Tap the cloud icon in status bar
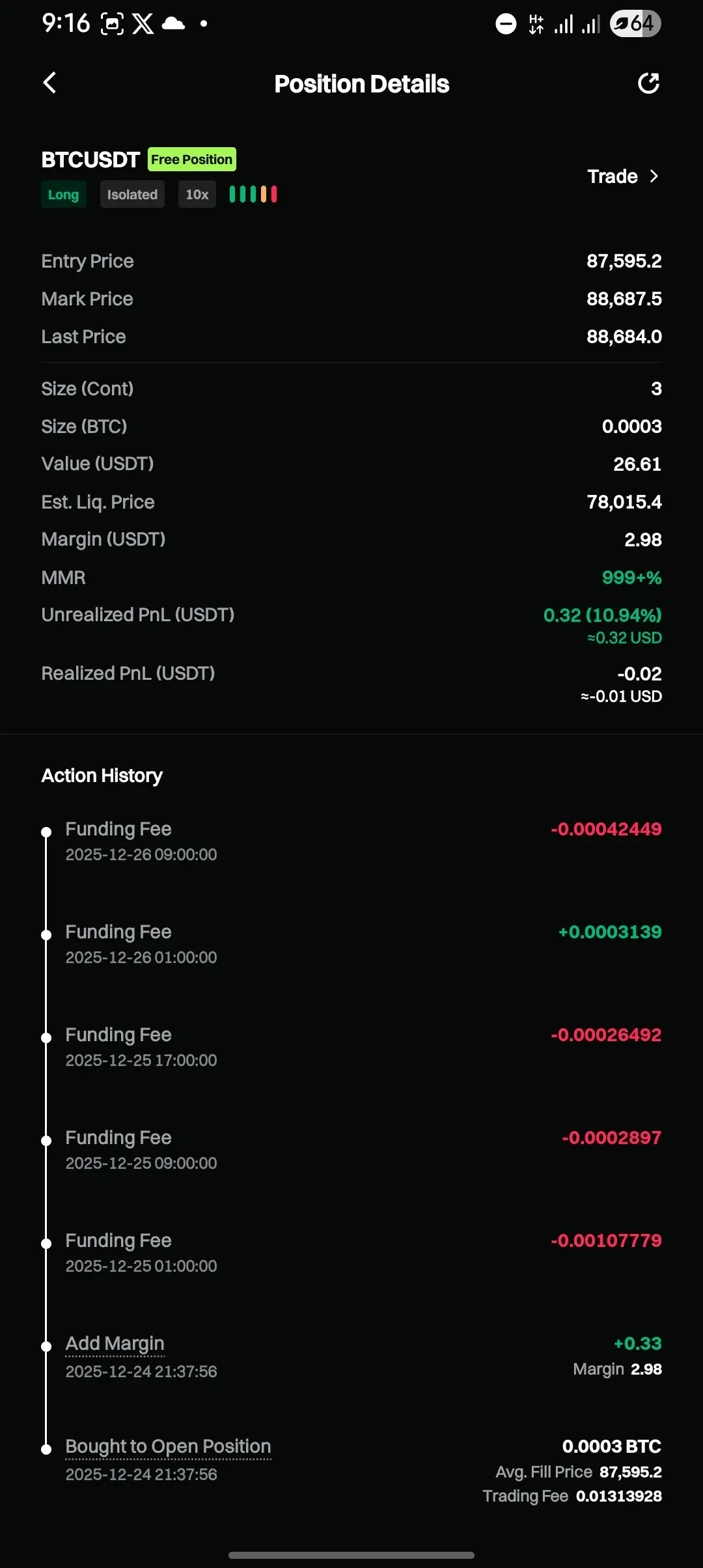This screenshot has width=703, height=1568. tap(173, 24)
